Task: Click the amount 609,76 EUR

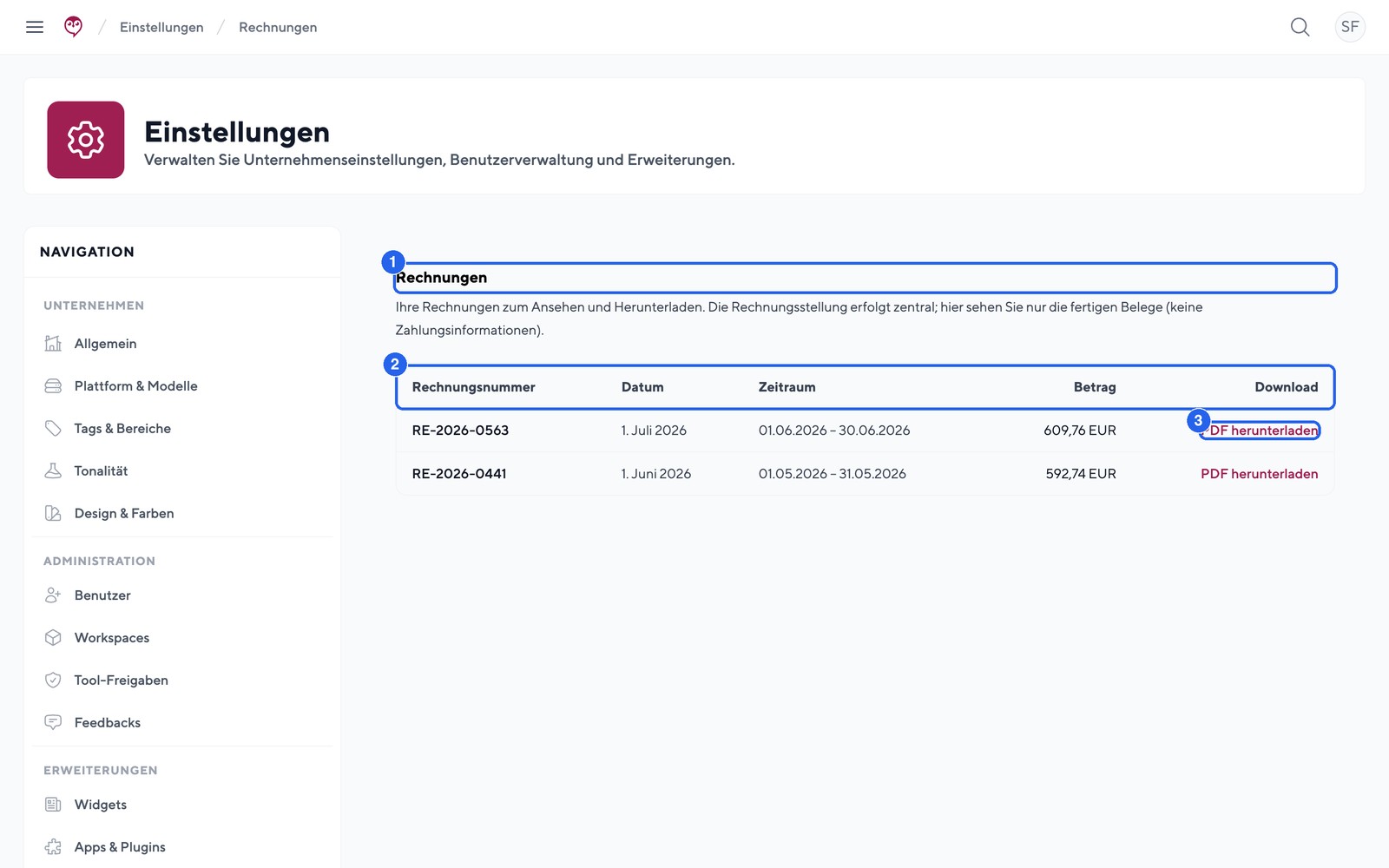Action: pos(1080,431)
